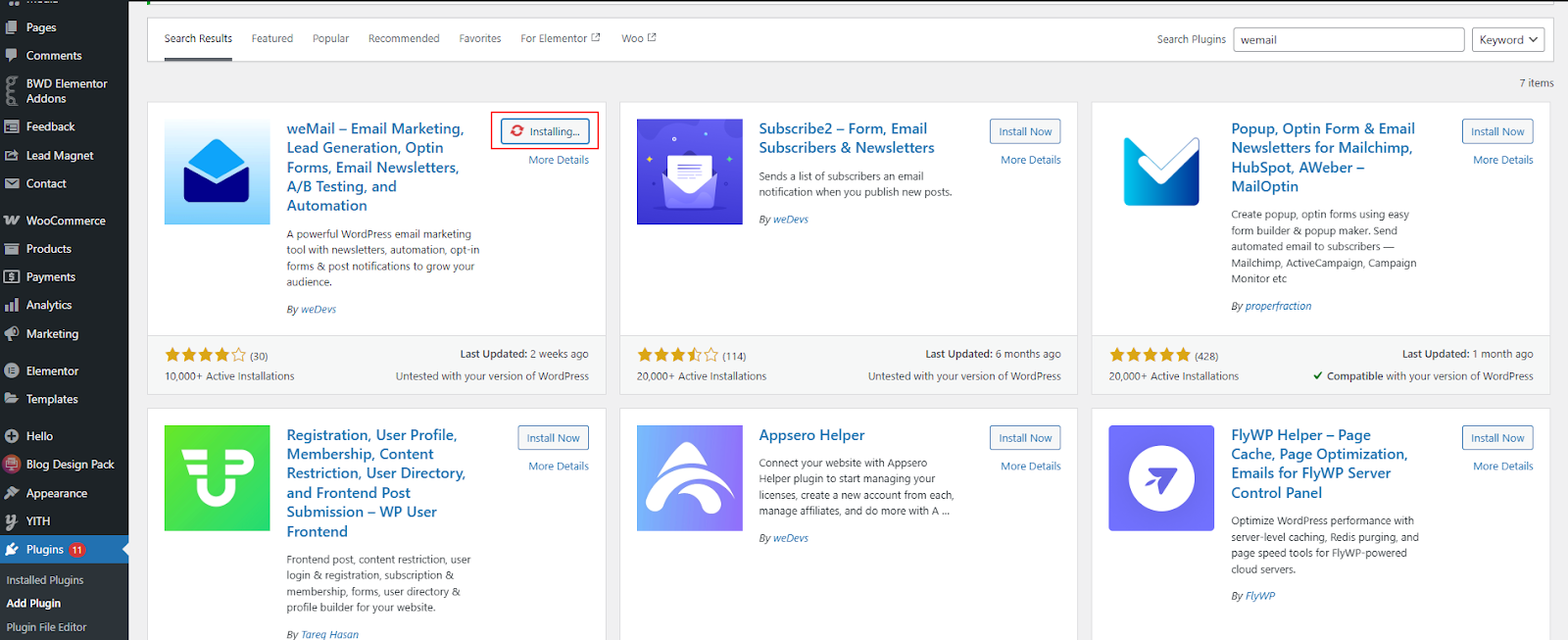Click the weMail star rating
This screenshot has width=1568, height=640.
[x=206, y=355]
